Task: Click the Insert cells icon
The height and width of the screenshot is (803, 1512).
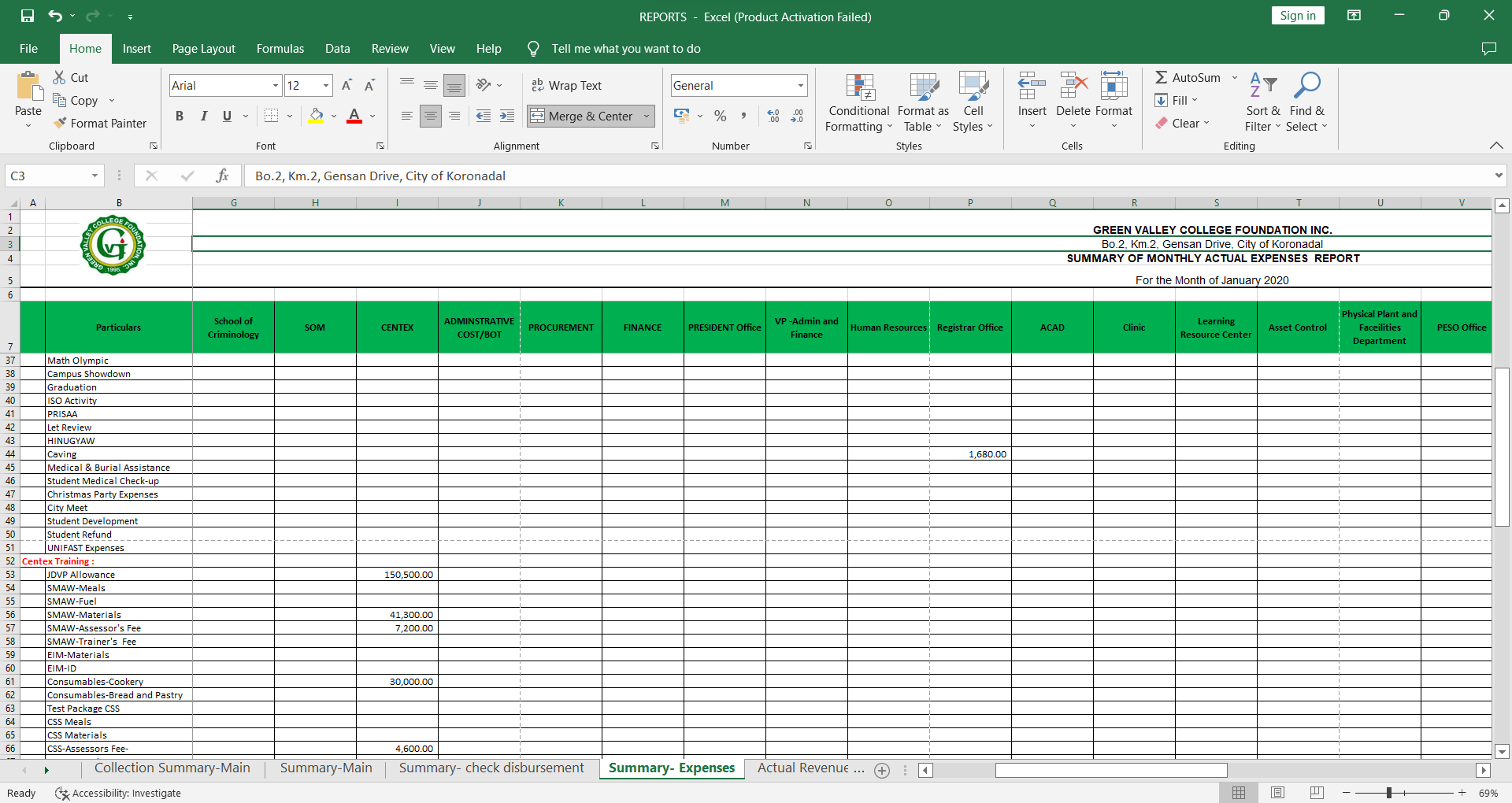Action: 1032,85
